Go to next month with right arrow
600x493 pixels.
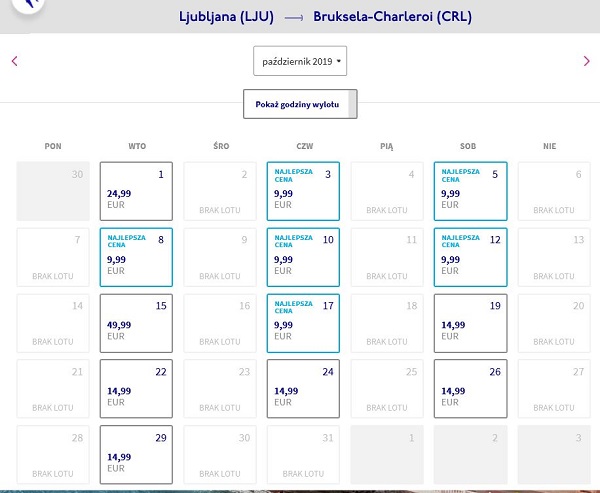[586, 61]
